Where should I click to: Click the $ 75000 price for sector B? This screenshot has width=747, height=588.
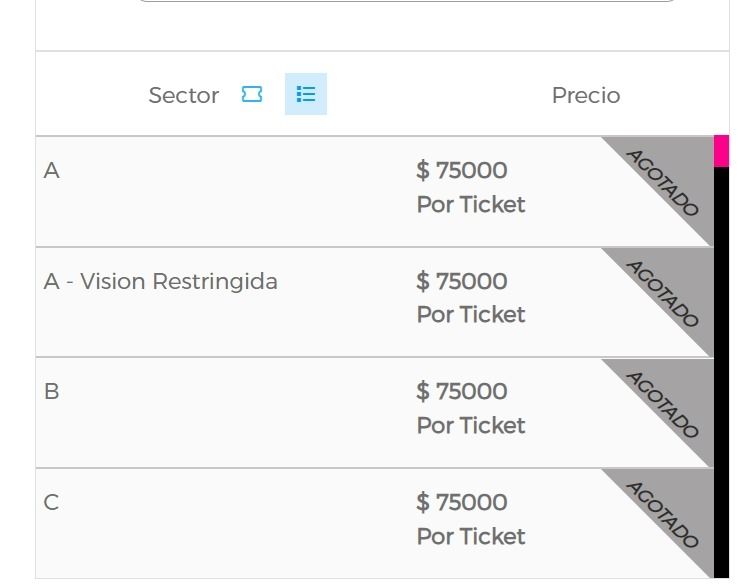462,391
